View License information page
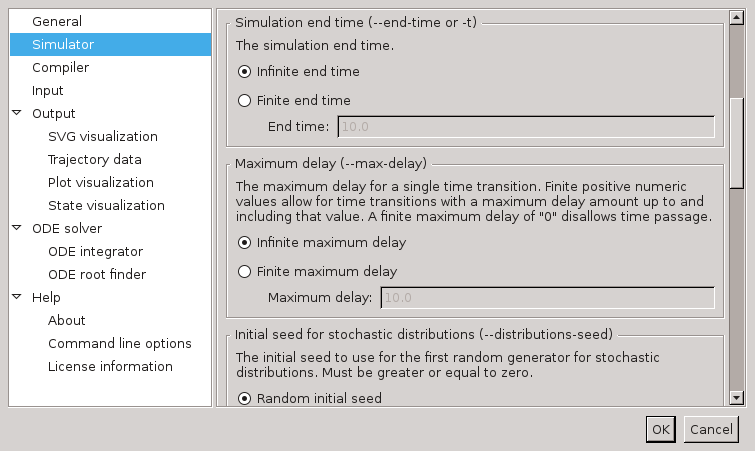 click(110, 366)
